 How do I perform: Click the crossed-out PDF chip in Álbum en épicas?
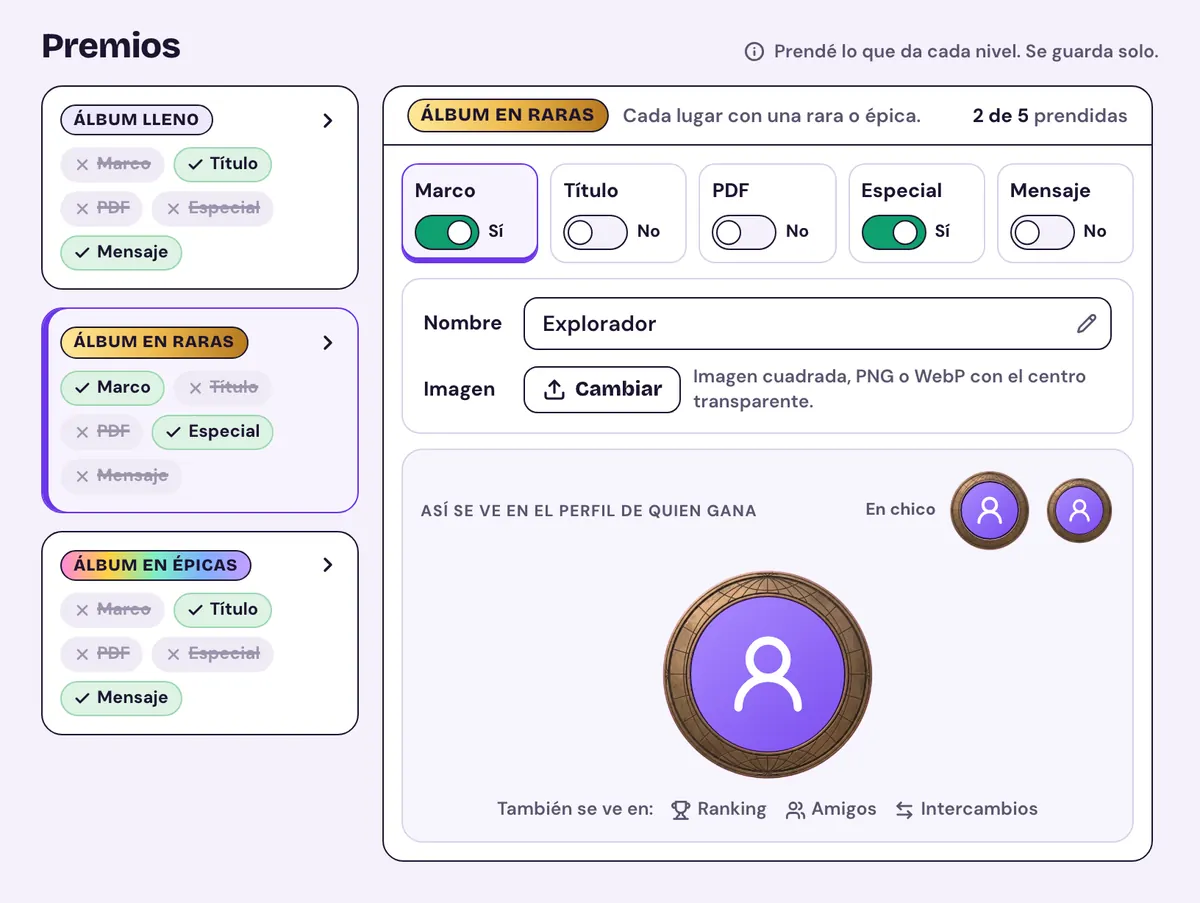[x=101, y=653]
